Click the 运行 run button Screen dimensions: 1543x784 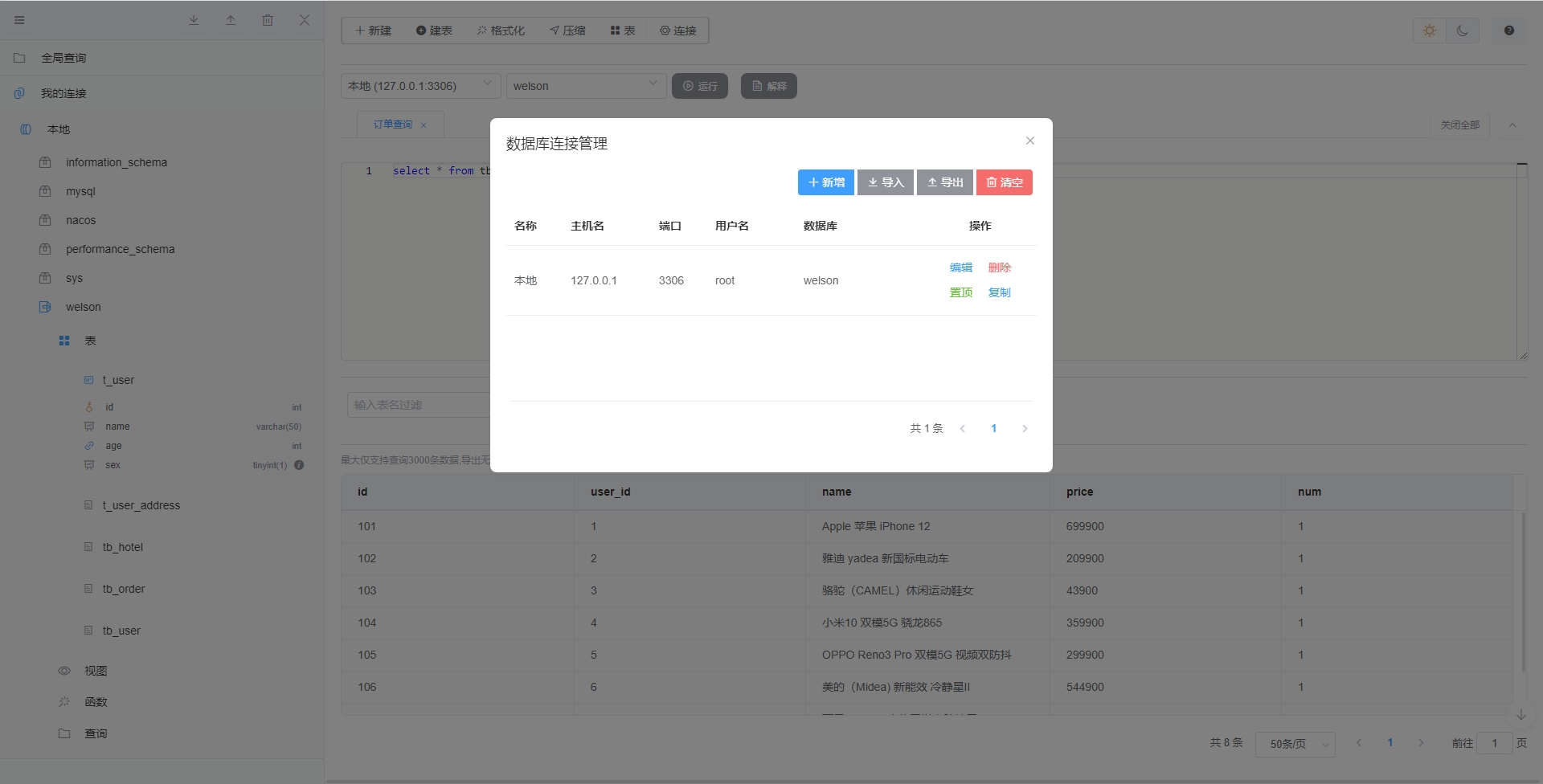[x=700, y=86]
